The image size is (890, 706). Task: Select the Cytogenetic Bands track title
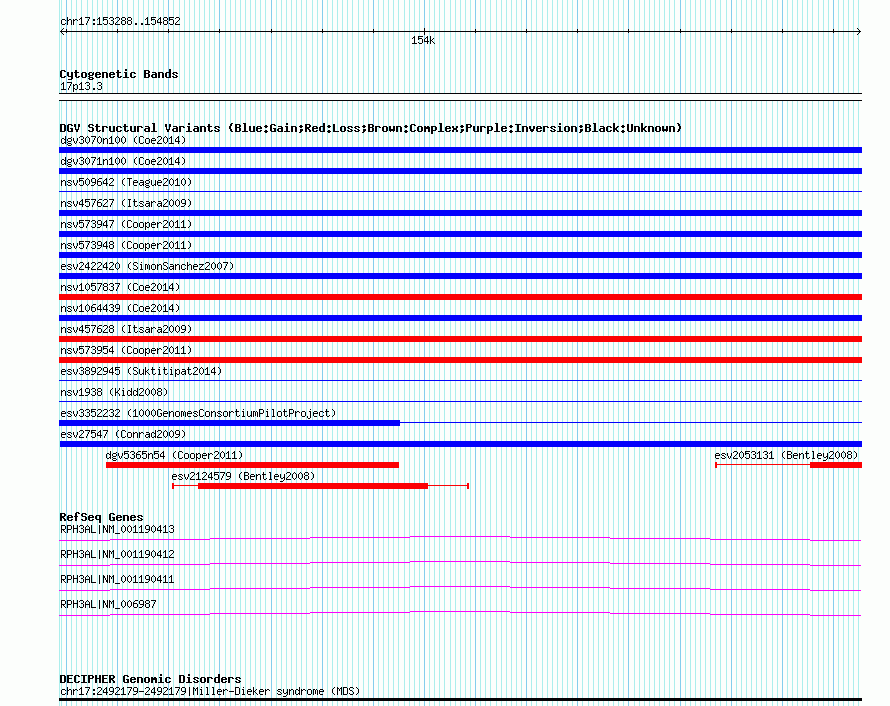pos(119,74)
